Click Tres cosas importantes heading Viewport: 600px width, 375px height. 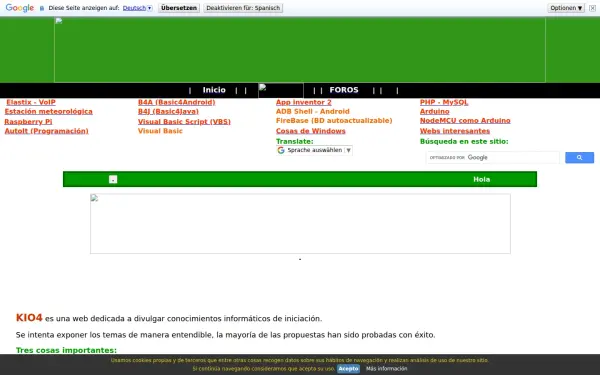pyautogui.click(x=66, y=351)
